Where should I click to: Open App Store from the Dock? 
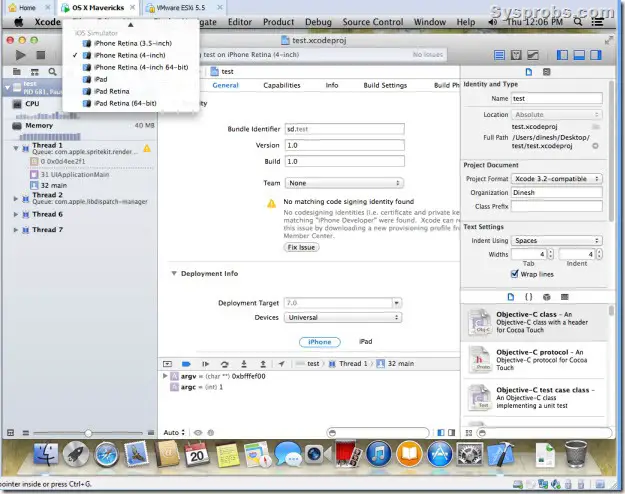point(440,454)
